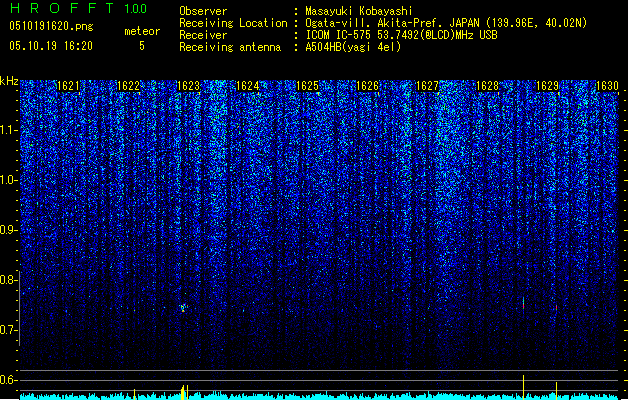Click the 0.8 kHz frequency label
The image size is (629, 400).
tap(8, 280)
